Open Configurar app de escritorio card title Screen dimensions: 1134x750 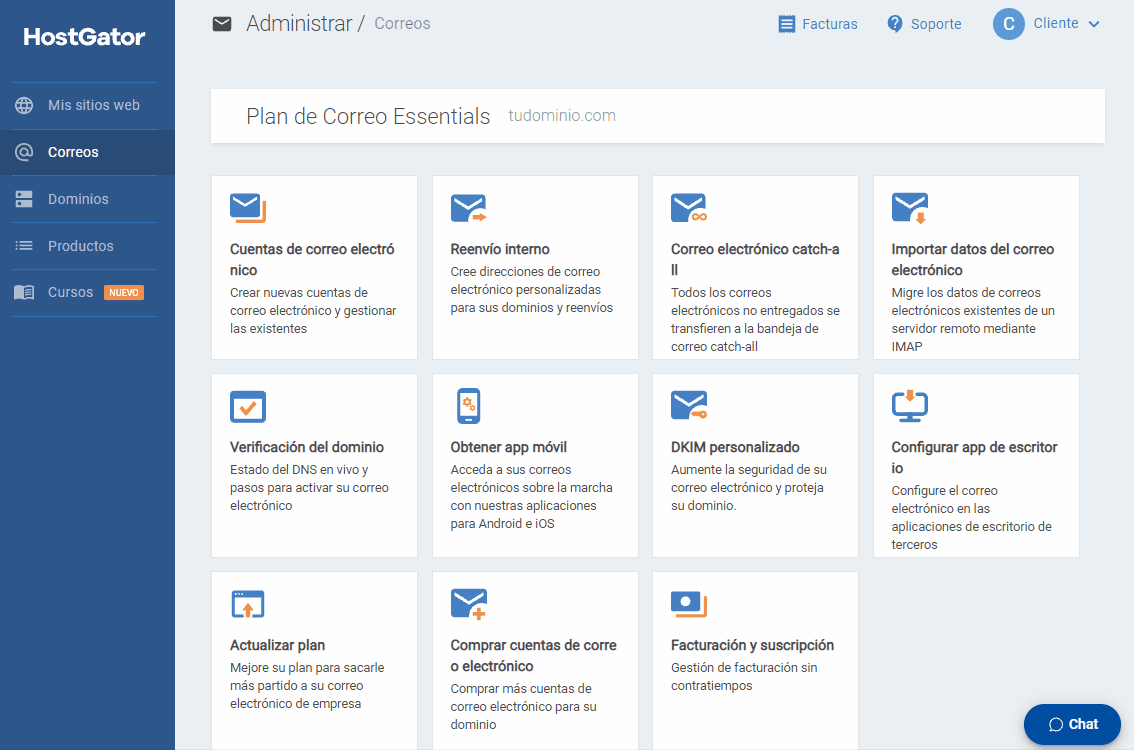[x=974, y=457]
